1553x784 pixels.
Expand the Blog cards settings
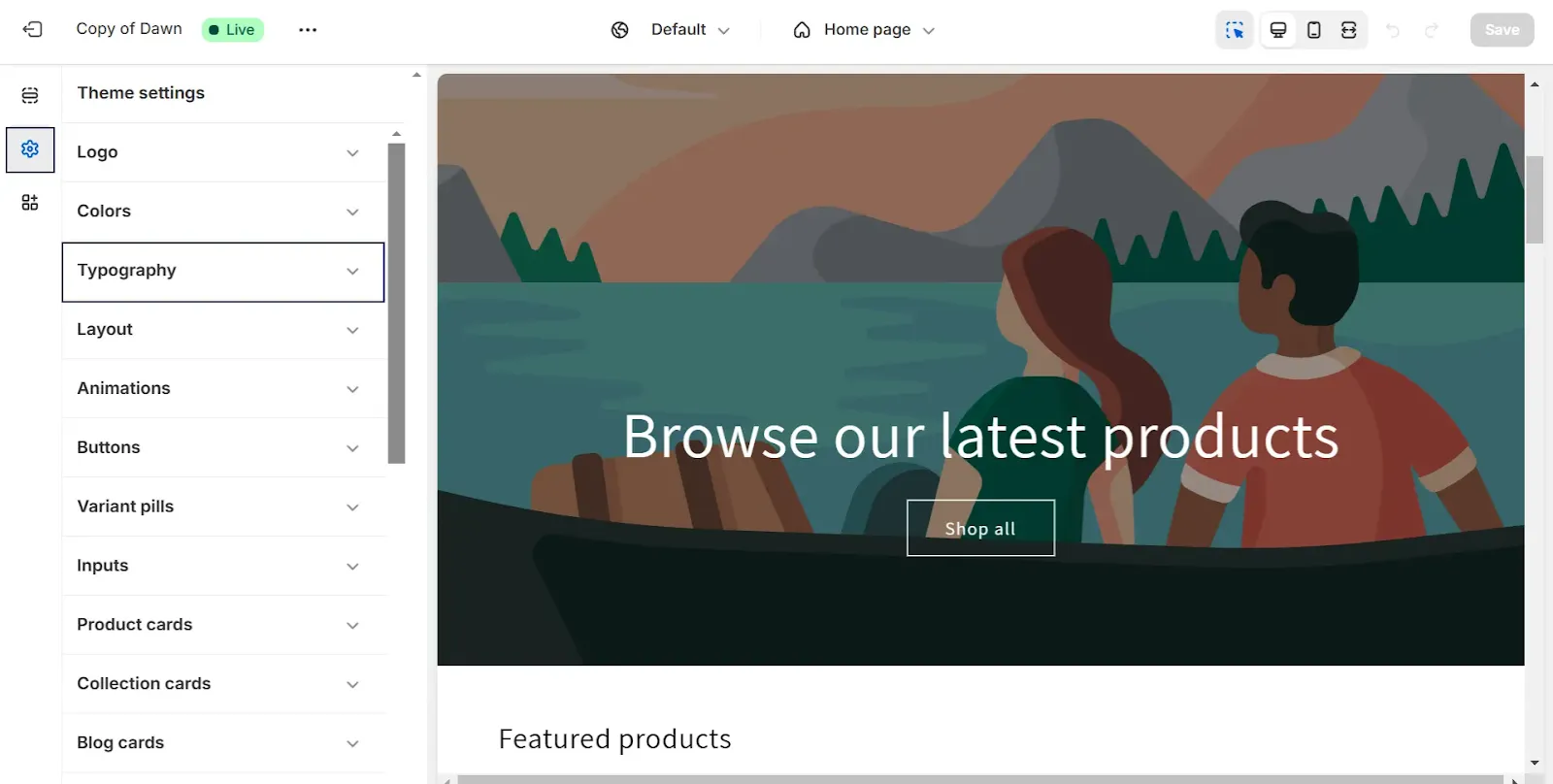coord(223,744)
